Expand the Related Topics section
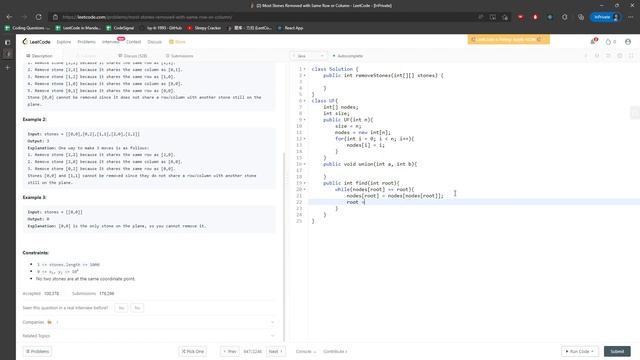 (x=149, y=336)
